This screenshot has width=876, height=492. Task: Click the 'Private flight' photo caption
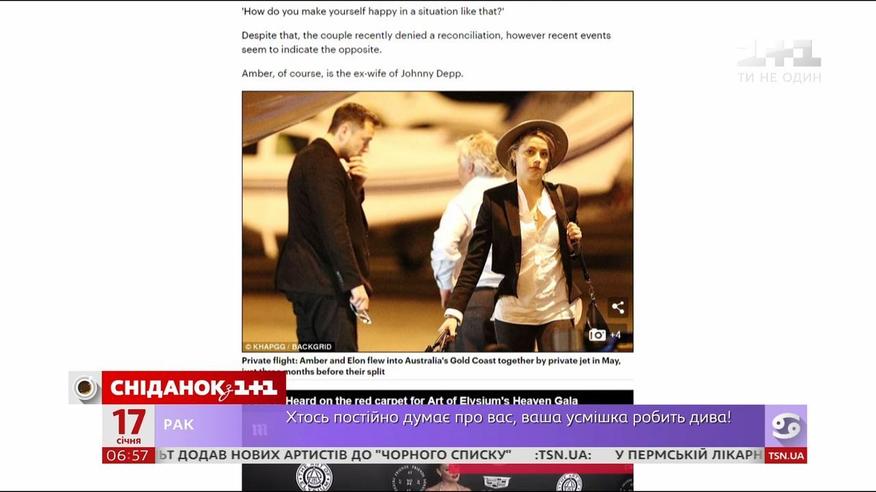(x=430, y=365)
